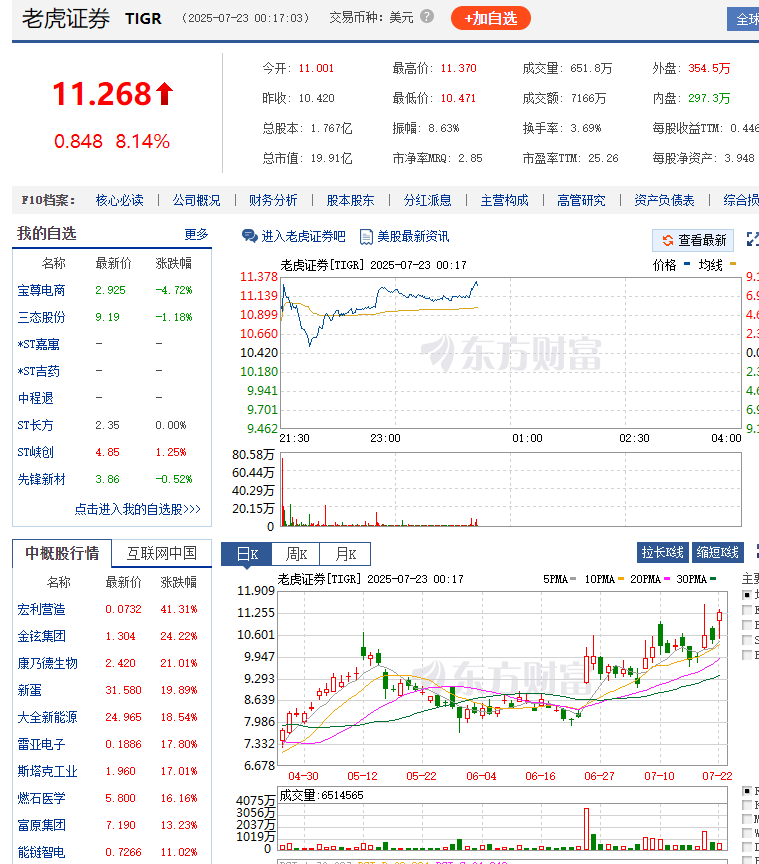Click the 市盈率TTM value 25.26

tap(603, 159)
